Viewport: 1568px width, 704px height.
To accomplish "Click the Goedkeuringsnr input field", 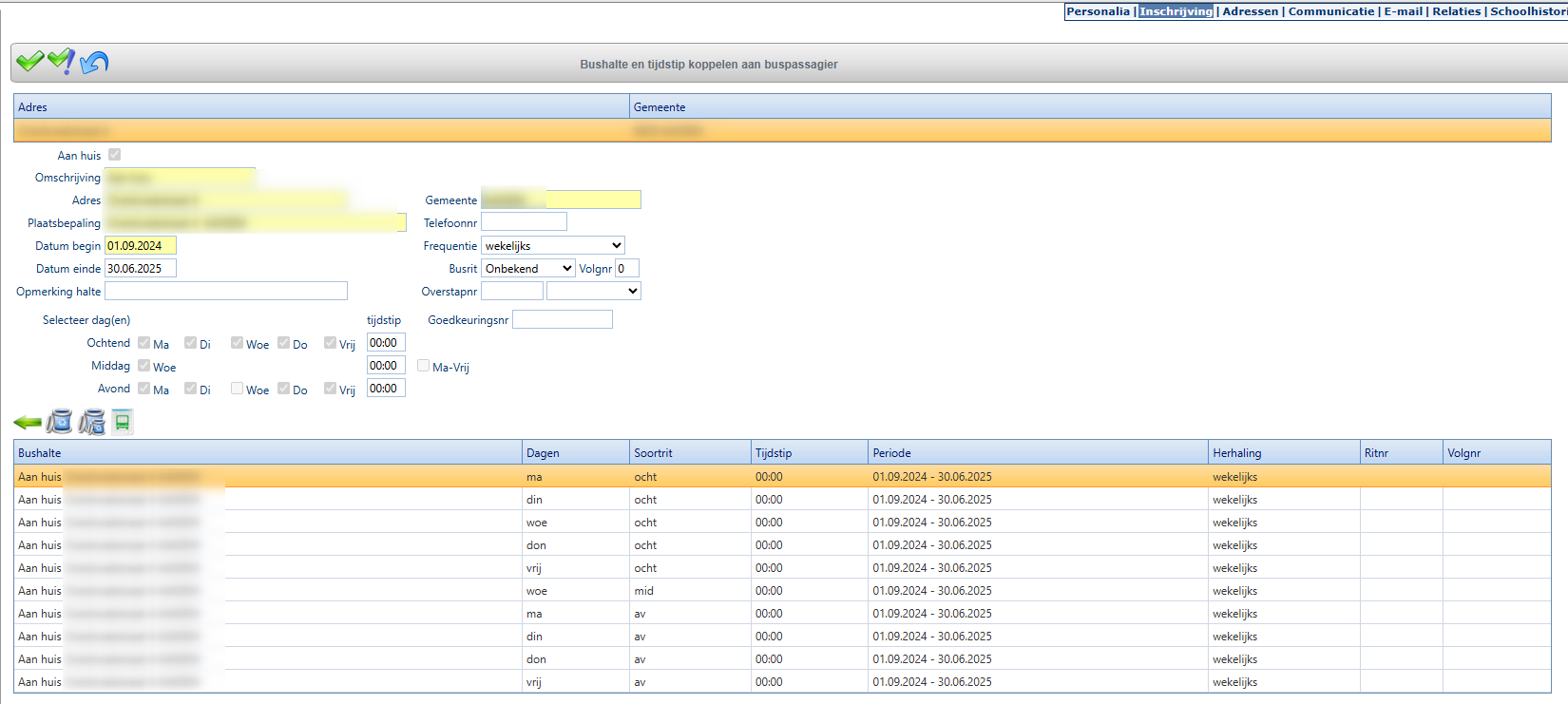I will [x=563, y=319].
